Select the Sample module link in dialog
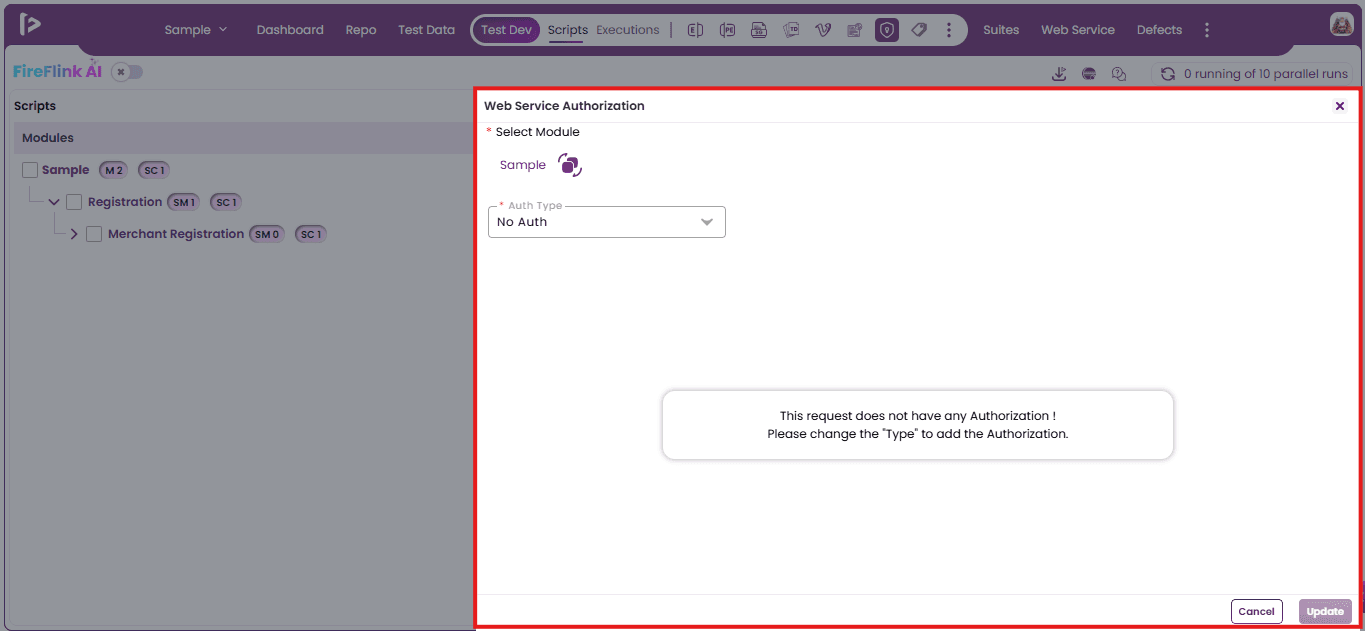 pyautogui.click(x=523, y=165)
